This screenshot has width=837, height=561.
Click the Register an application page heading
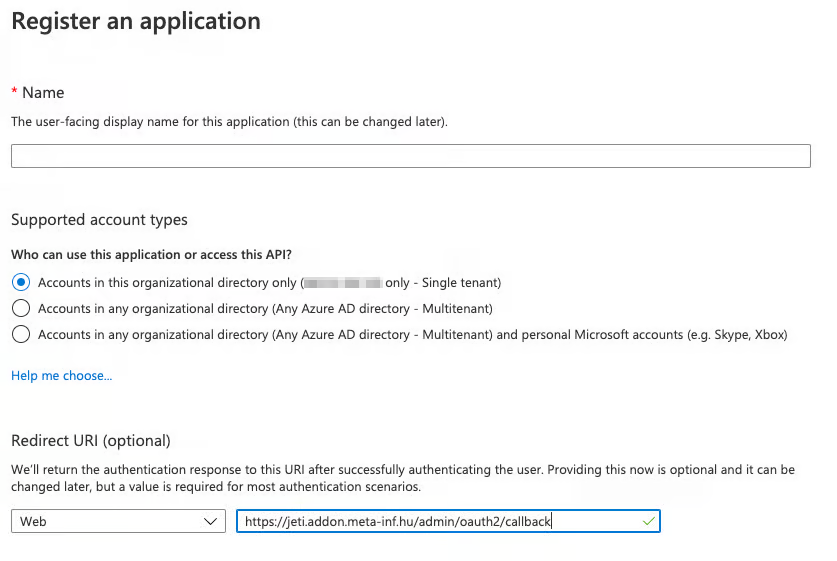click(136, 20)
